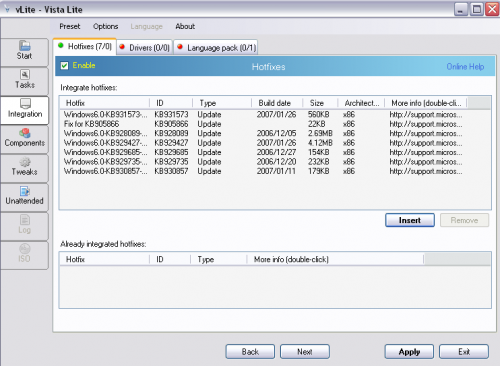Select the Integration sidebar section
500x366 pixels.
(x=24, y=110)
